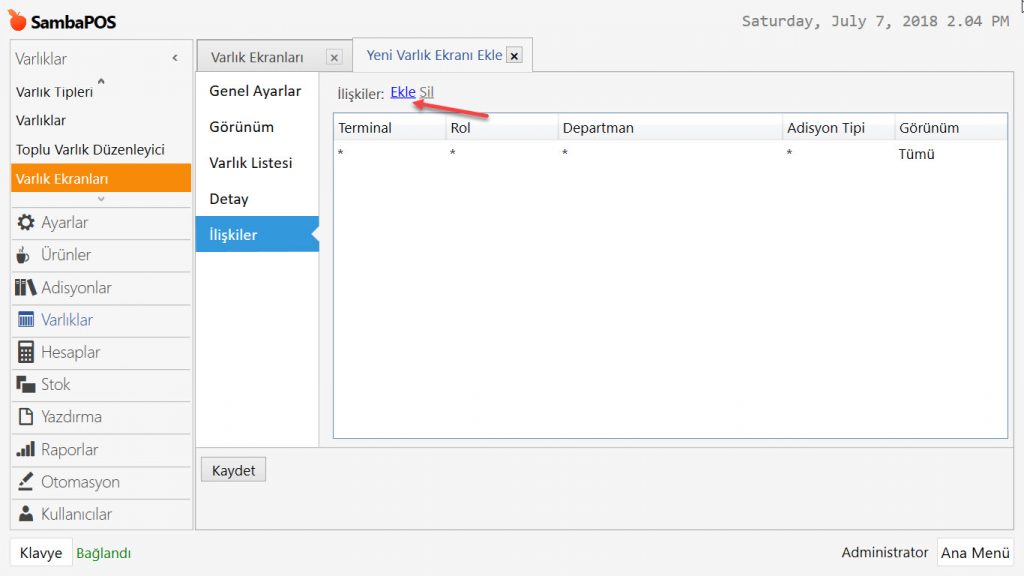Click the Ayarlar gear icon
This screenshot has height=576, width=1024.
(x=26, y=223)
